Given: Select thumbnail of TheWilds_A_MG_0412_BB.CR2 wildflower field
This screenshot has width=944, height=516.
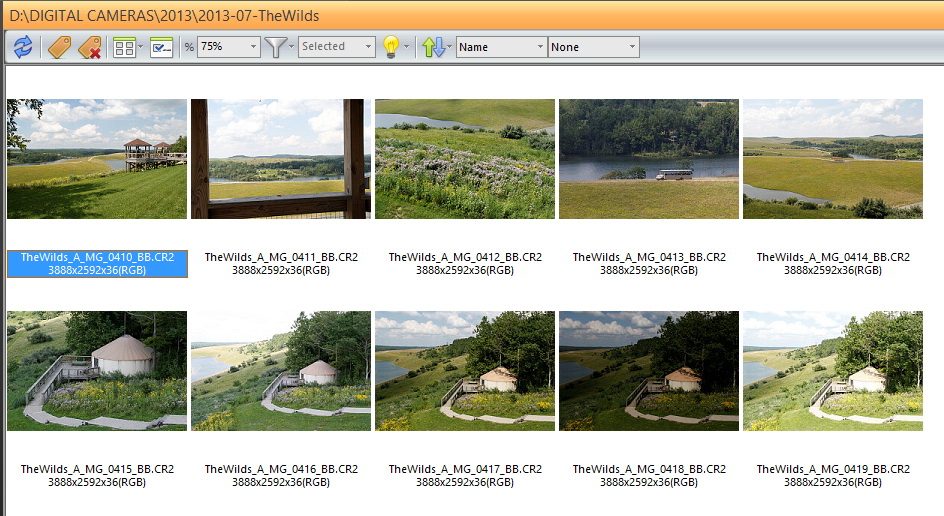Looking at the screenshot, I should coord(465,159).
